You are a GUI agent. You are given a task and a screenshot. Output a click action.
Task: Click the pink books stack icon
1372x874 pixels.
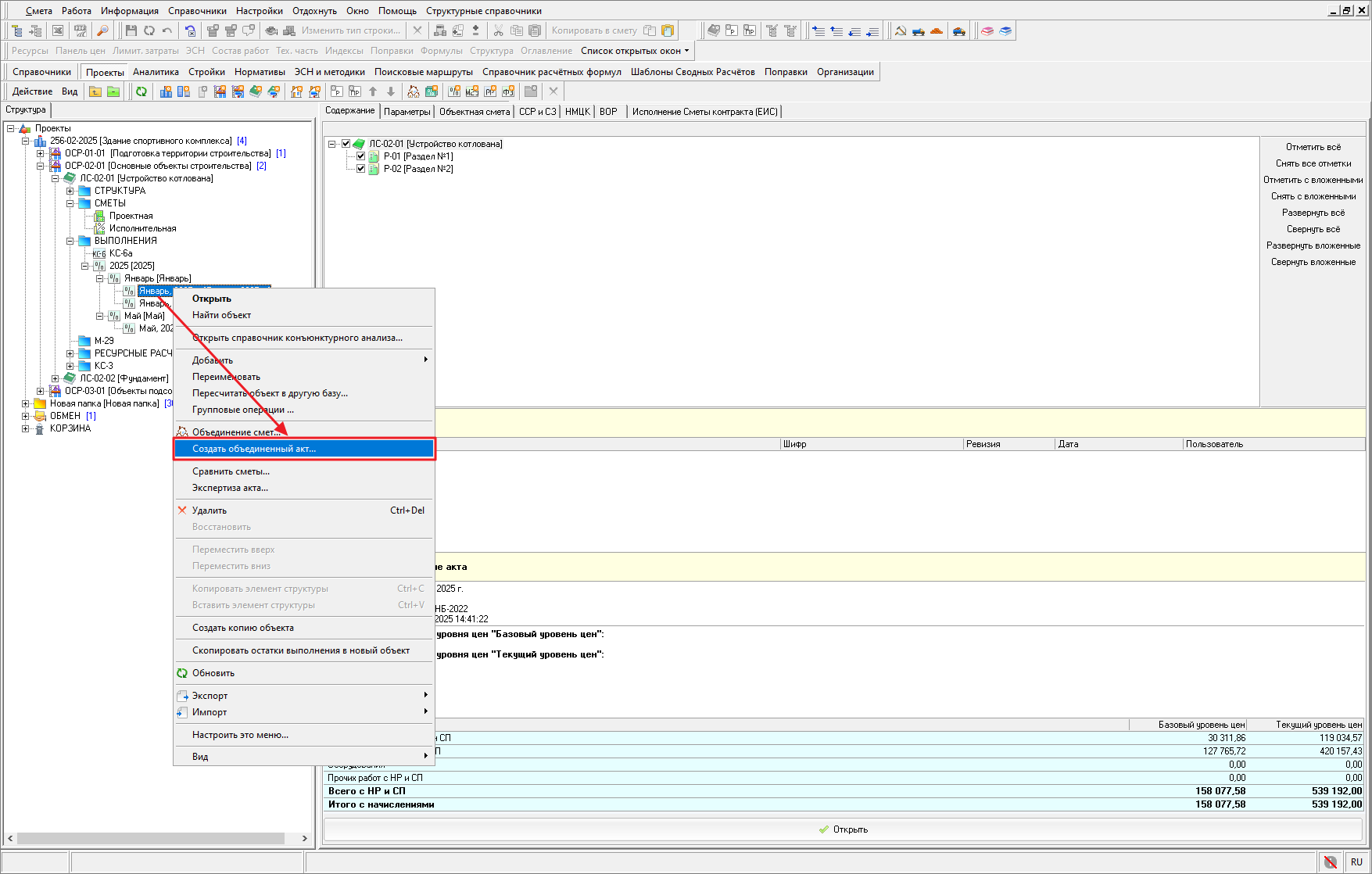(987, 30)
